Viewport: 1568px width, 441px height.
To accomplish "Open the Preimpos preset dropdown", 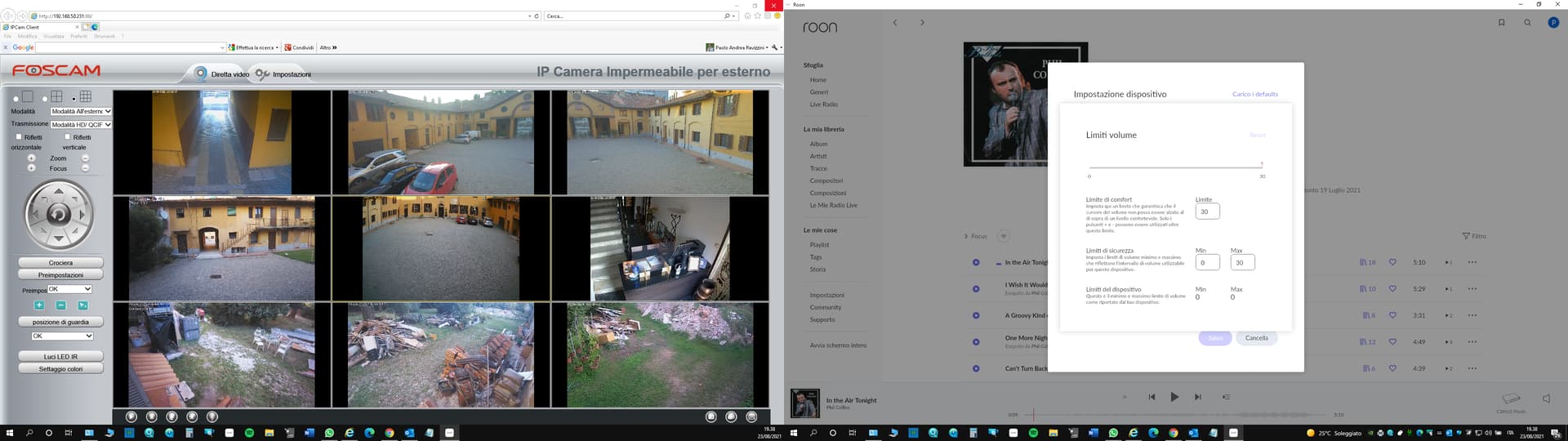I will [69, 289].
